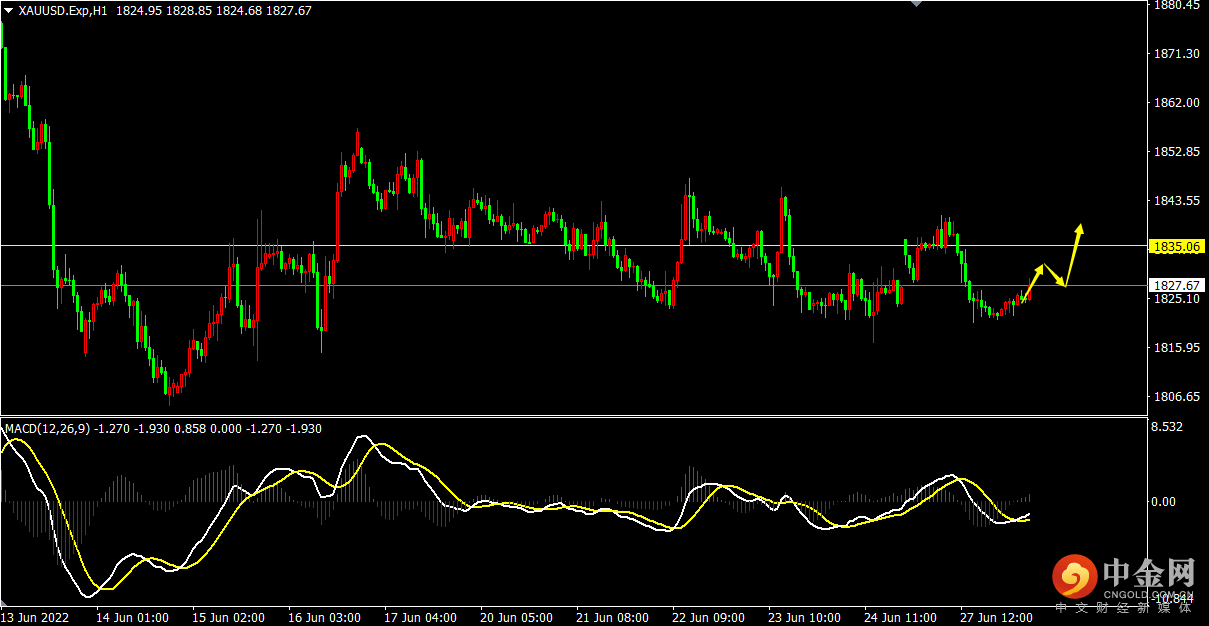Click the chart shift triangle marker at top

point(914,4)
